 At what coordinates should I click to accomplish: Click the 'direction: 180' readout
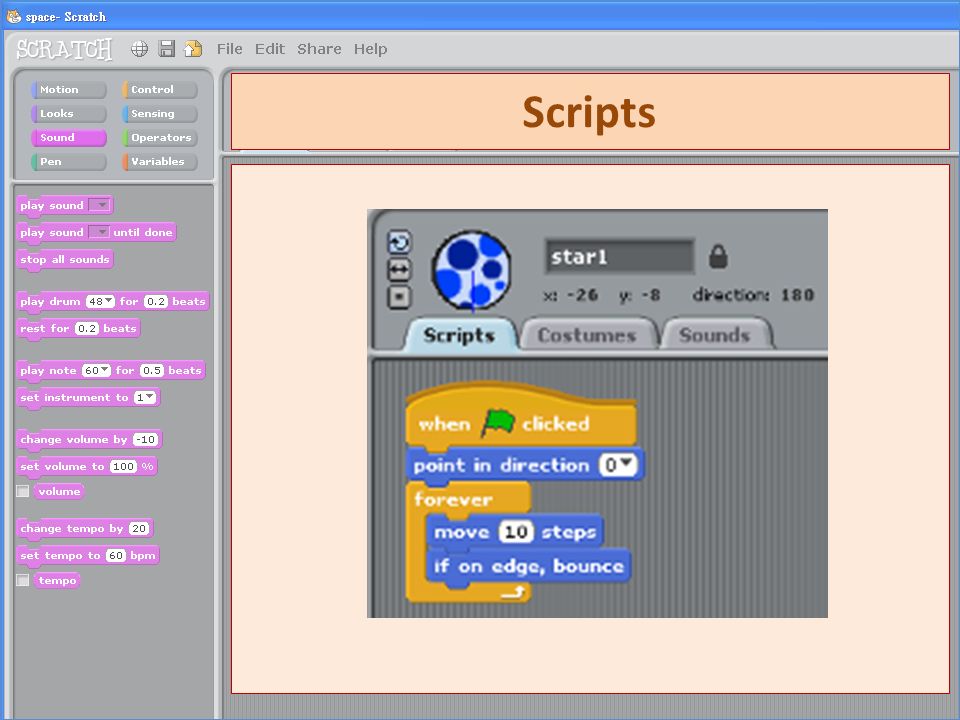pyautogui.click(x=753, y=295)
